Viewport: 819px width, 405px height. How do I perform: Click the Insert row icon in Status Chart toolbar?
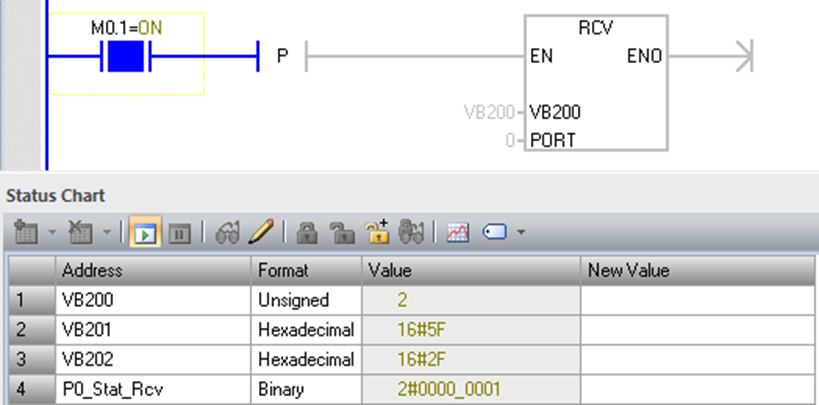[26, 232]
